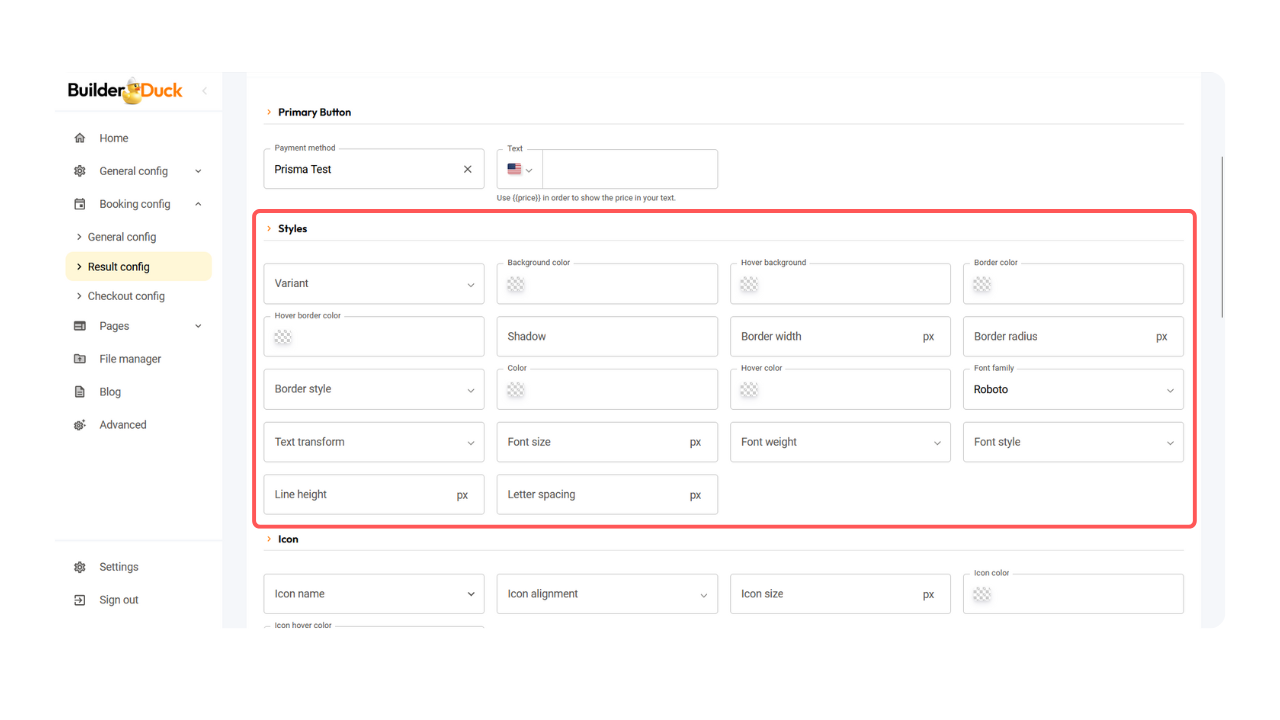This screenshot has height=720, width=1280.
Task: Clear the Prisma Test payment method
Action: tap(467, 169)
